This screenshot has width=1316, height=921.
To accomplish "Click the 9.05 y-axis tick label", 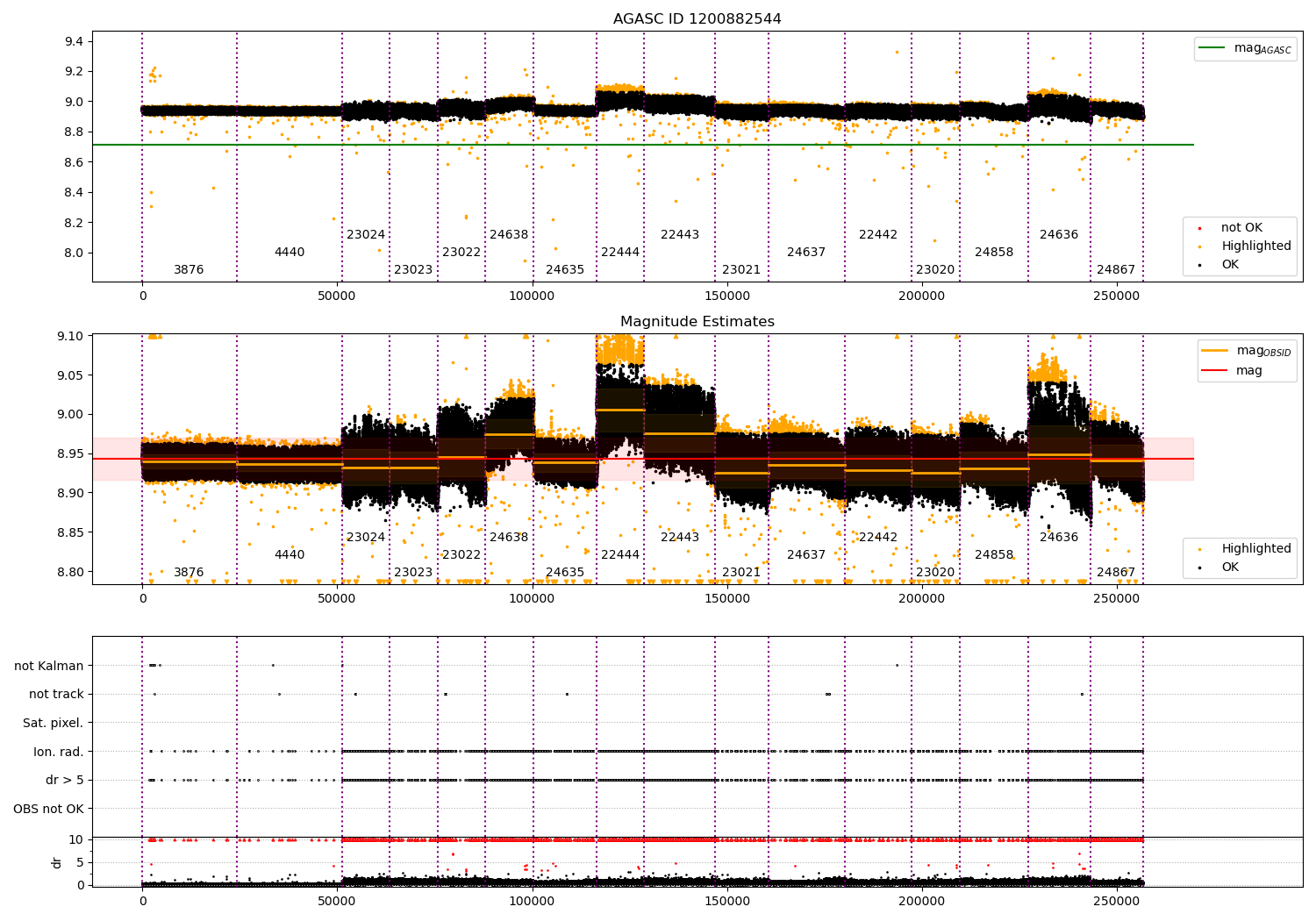I will coord(72,376).
